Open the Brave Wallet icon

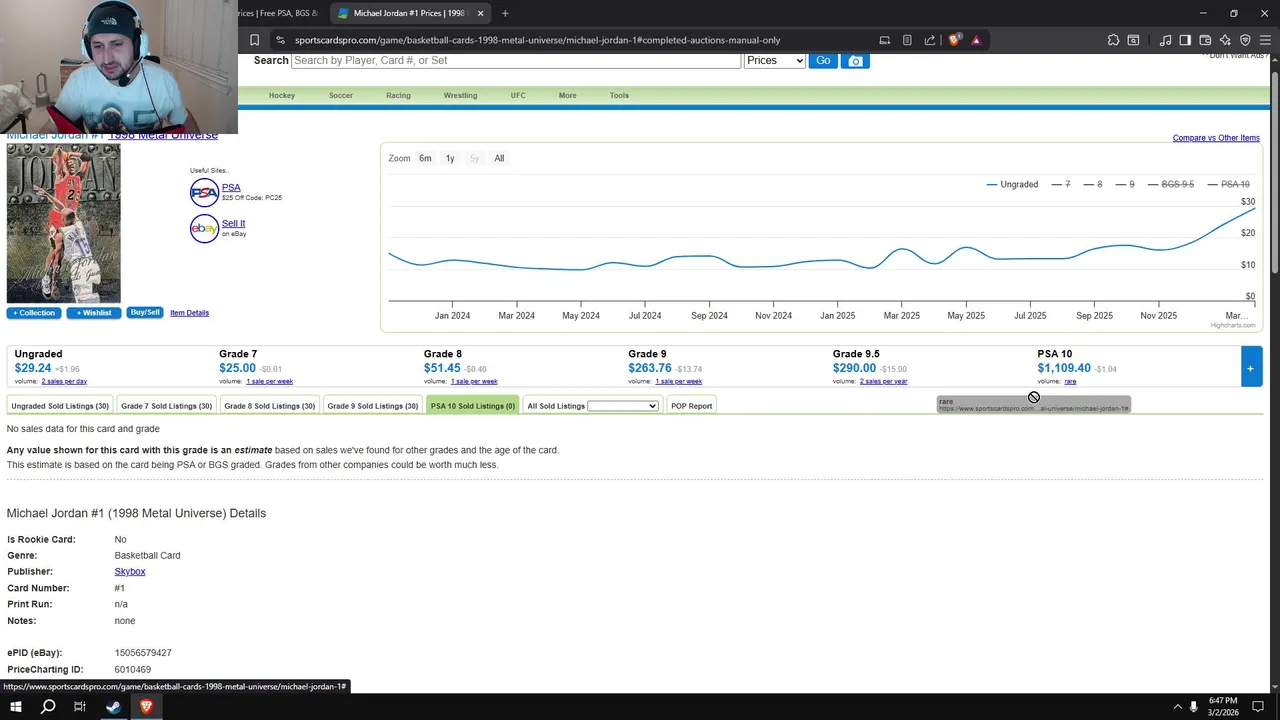point(1205,40)
